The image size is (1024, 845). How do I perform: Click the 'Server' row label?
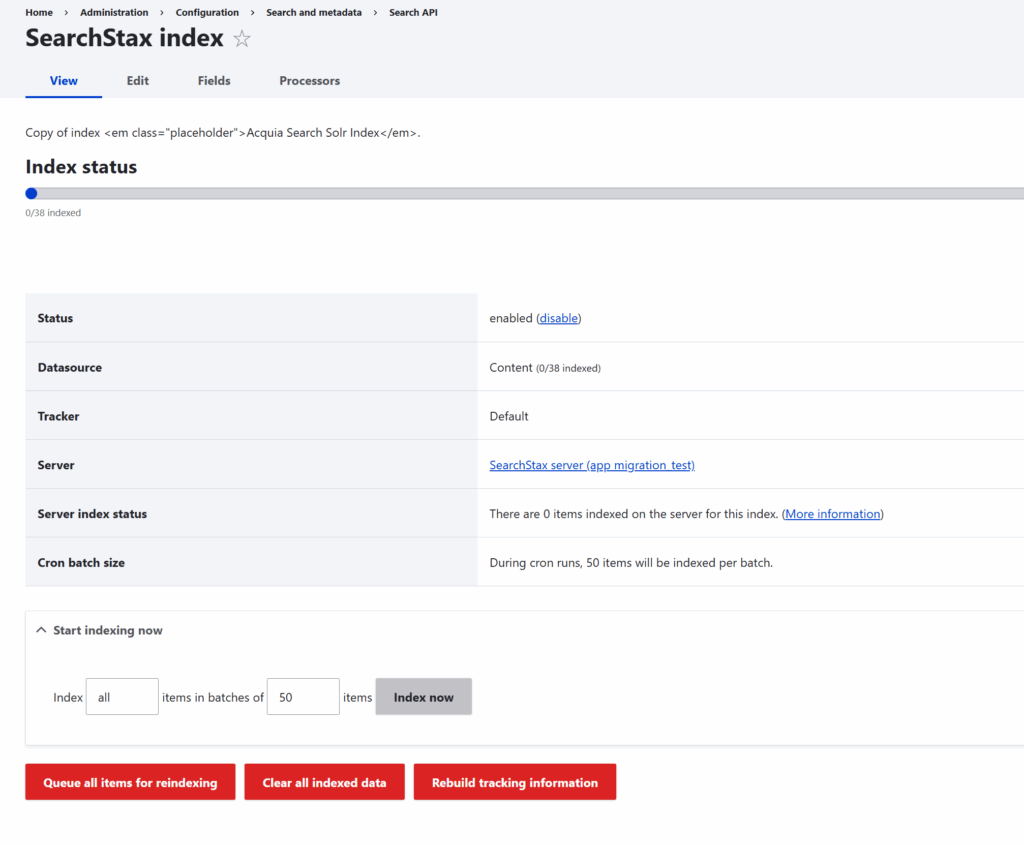click(x=56, y=465)
